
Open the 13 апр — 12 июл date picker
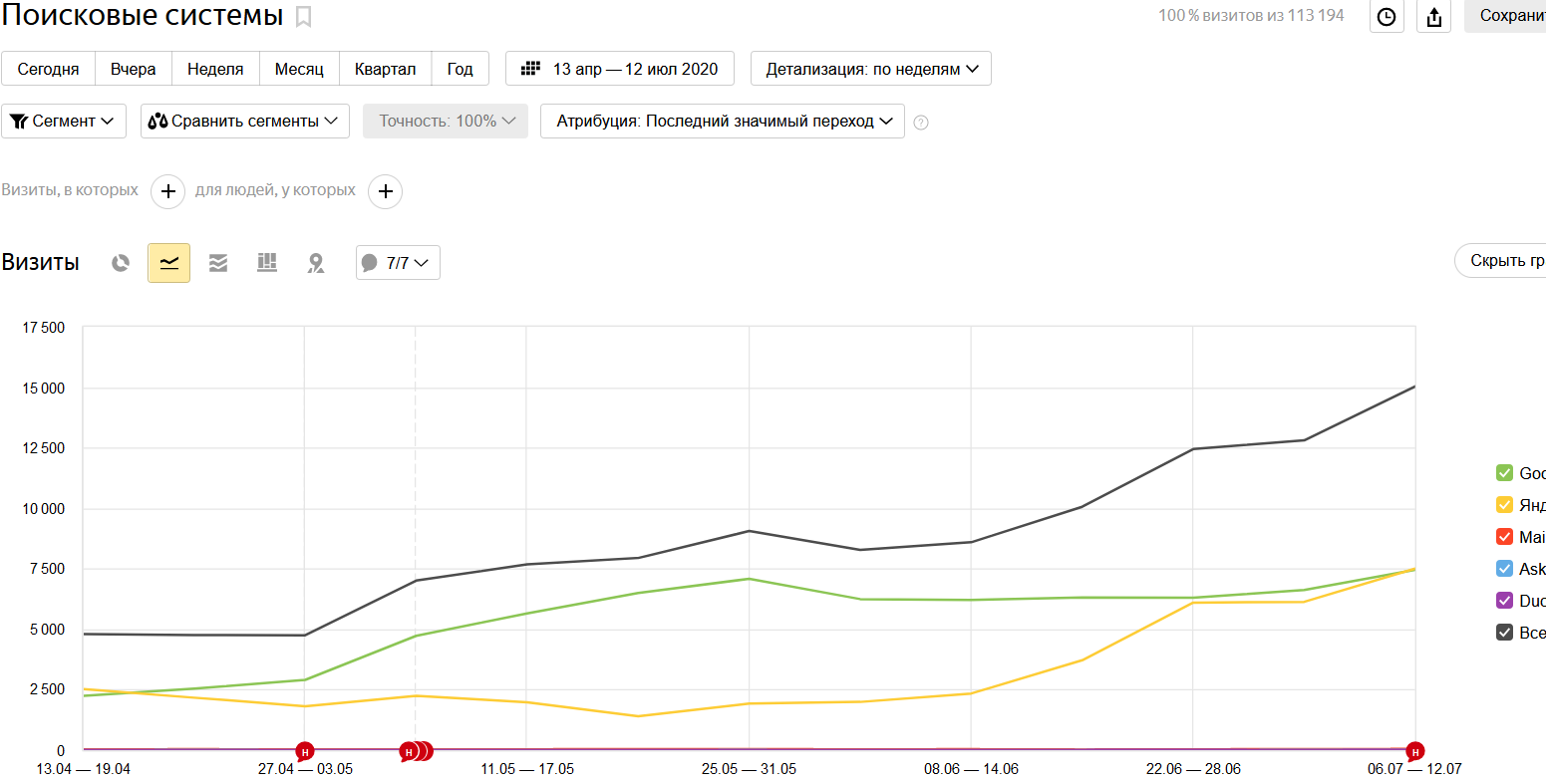(620, 69)
